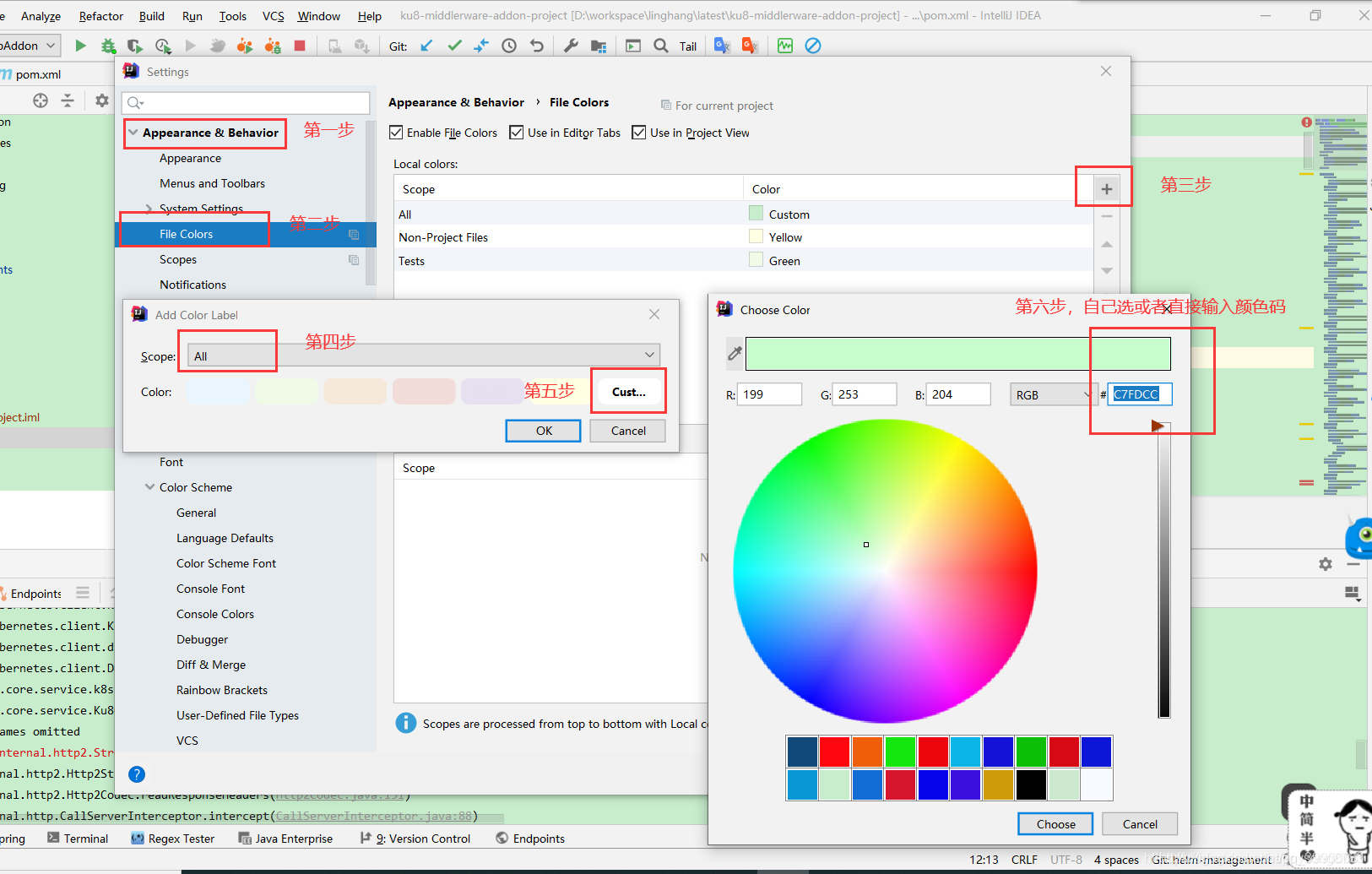Select the blue color label swatch
The image size is (1372, 874).
pyautogui.click(x=218, y=392)
